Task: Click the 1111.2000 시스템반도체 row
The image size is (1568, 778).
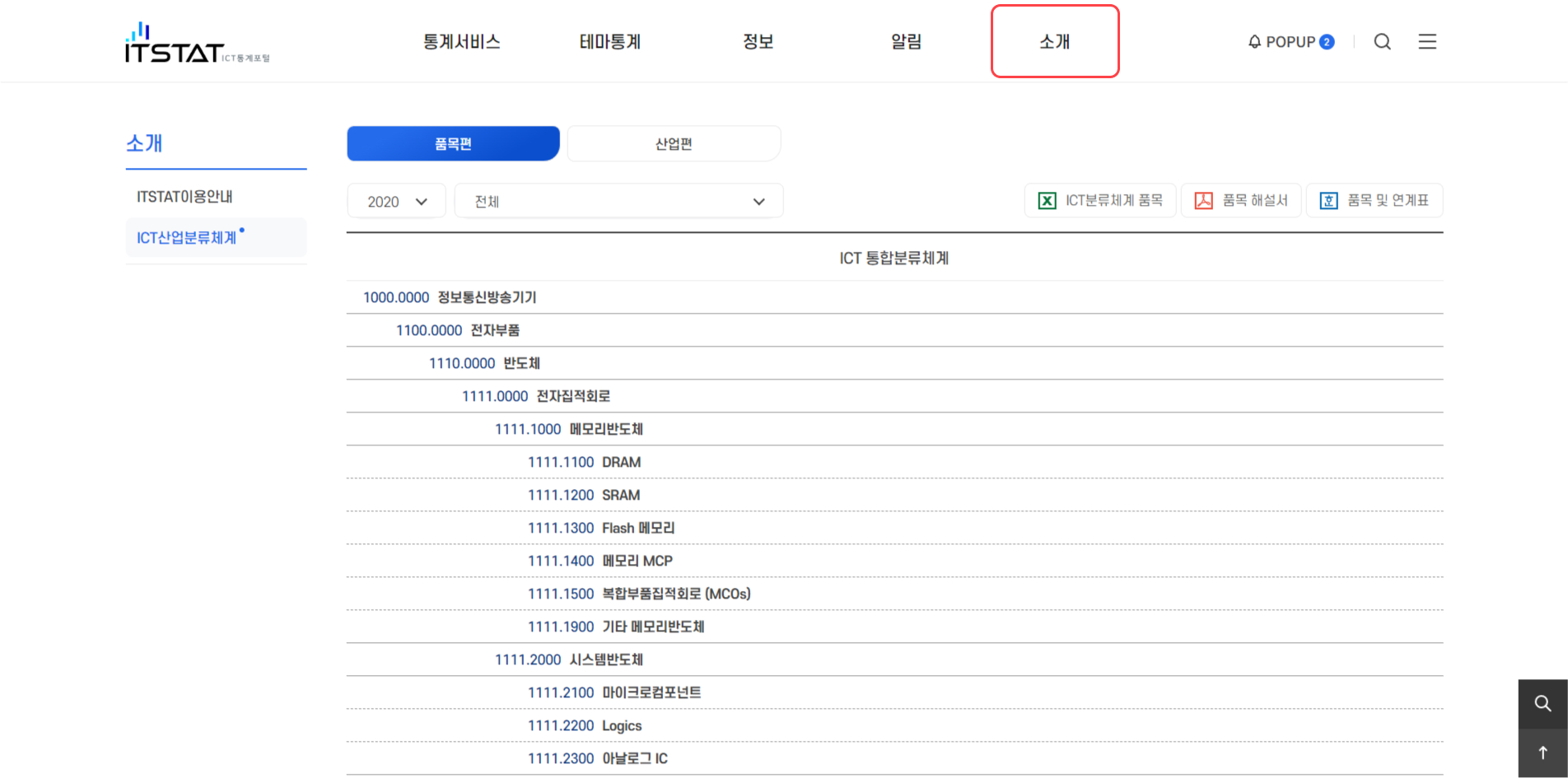Action: pyautogui.click(x=894, y=659)
